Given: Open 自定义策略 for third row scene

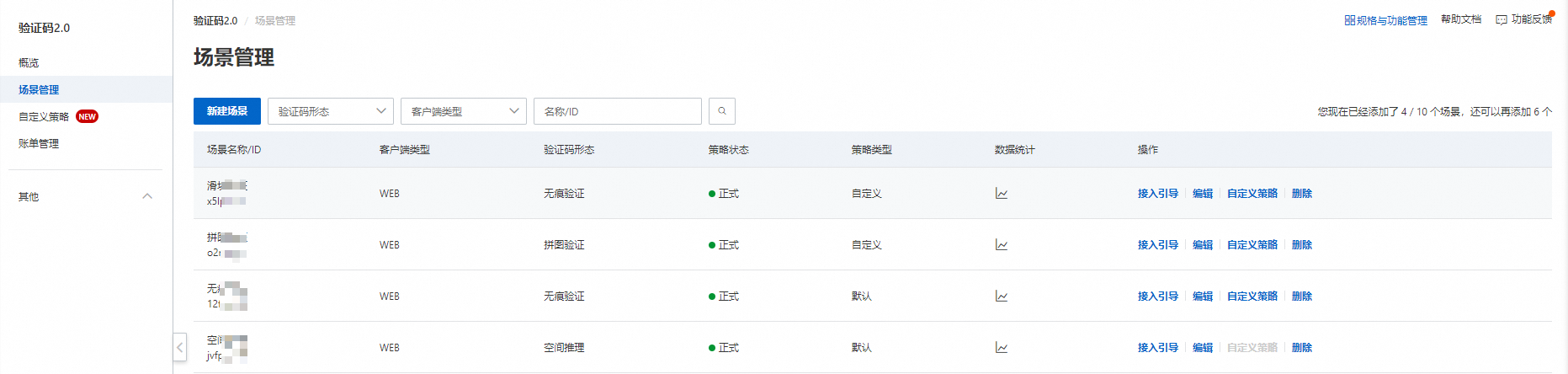Looking at the screenshot, I should click(x=1252, y=297).
